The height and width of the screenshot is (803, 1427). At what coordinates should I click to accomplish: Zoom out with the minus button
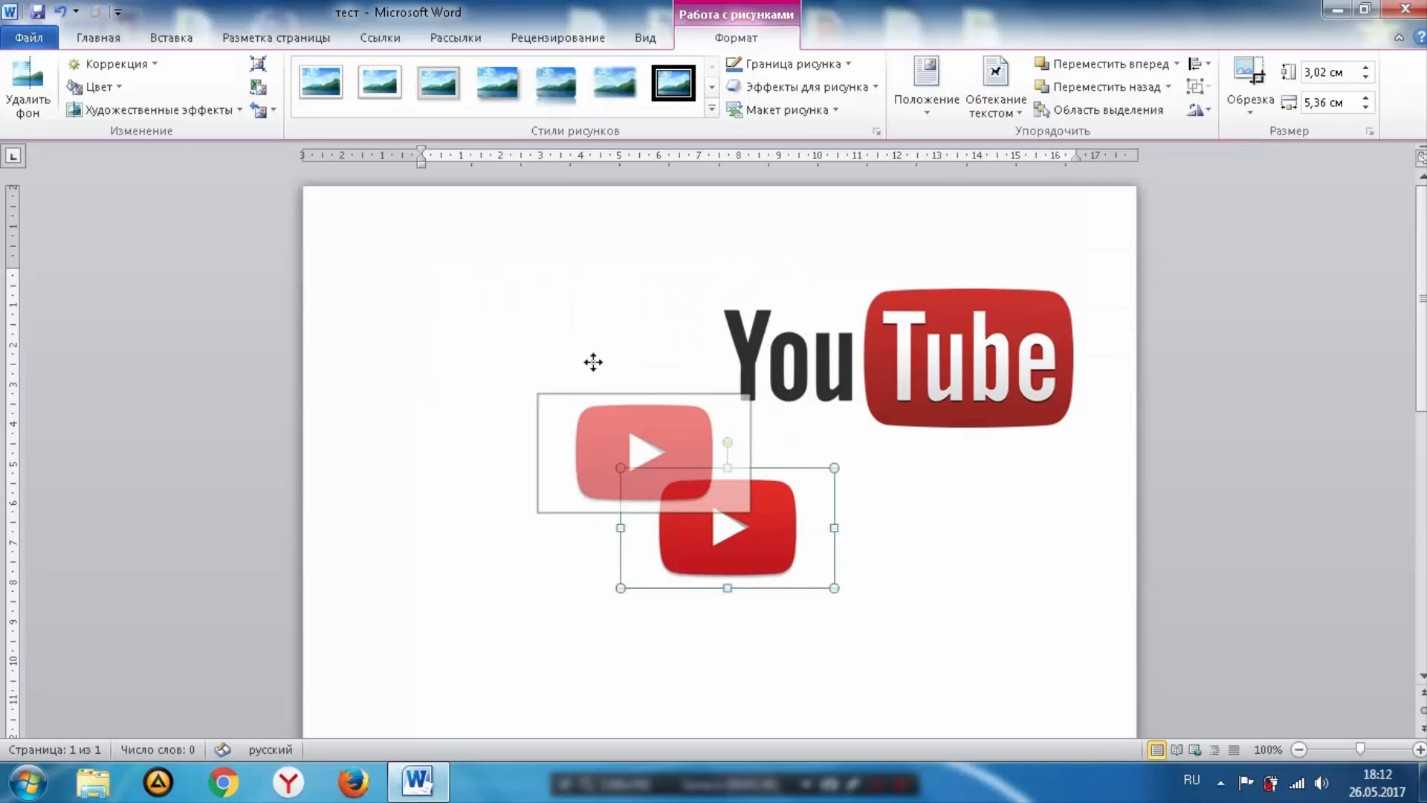[x=1299, y=750]
